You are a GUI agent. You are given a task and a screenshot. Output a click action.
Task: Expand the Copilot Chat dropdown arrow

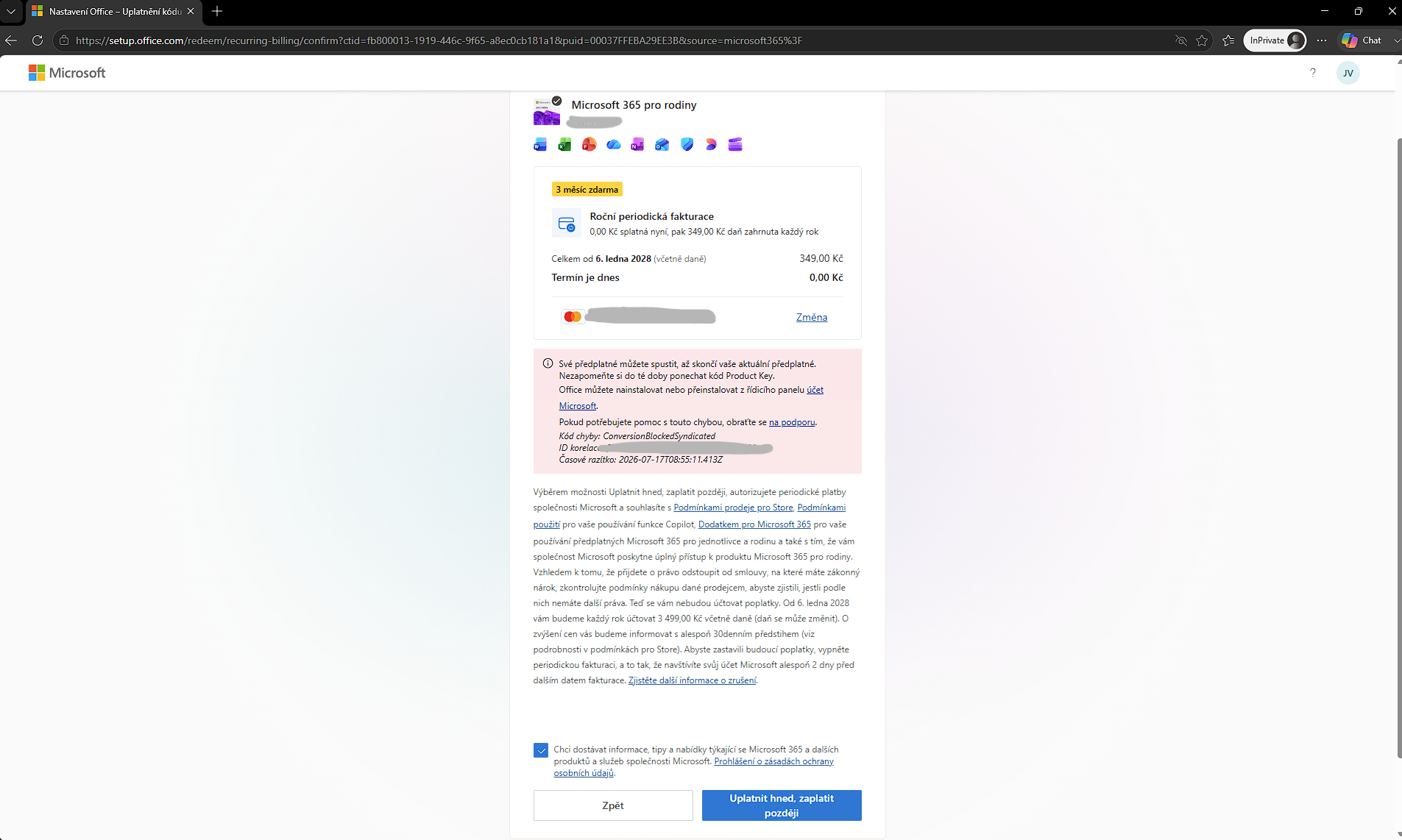coord(1396,40)
